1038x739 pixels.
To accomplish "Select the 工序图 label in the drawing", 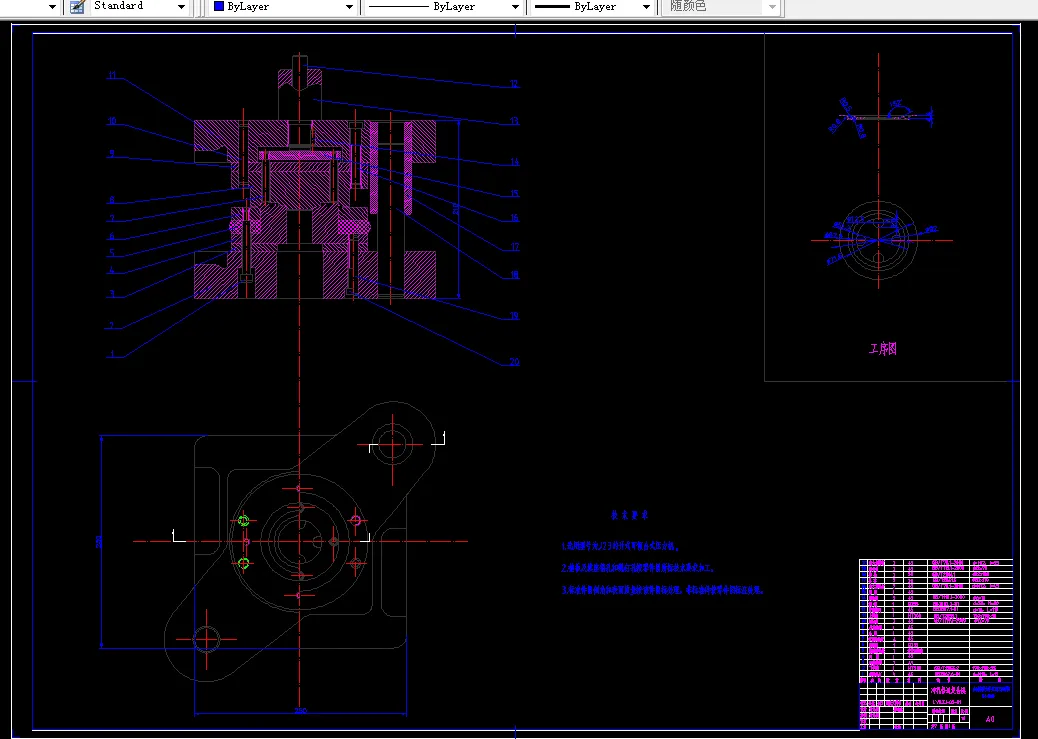I will tap(882, 348).
